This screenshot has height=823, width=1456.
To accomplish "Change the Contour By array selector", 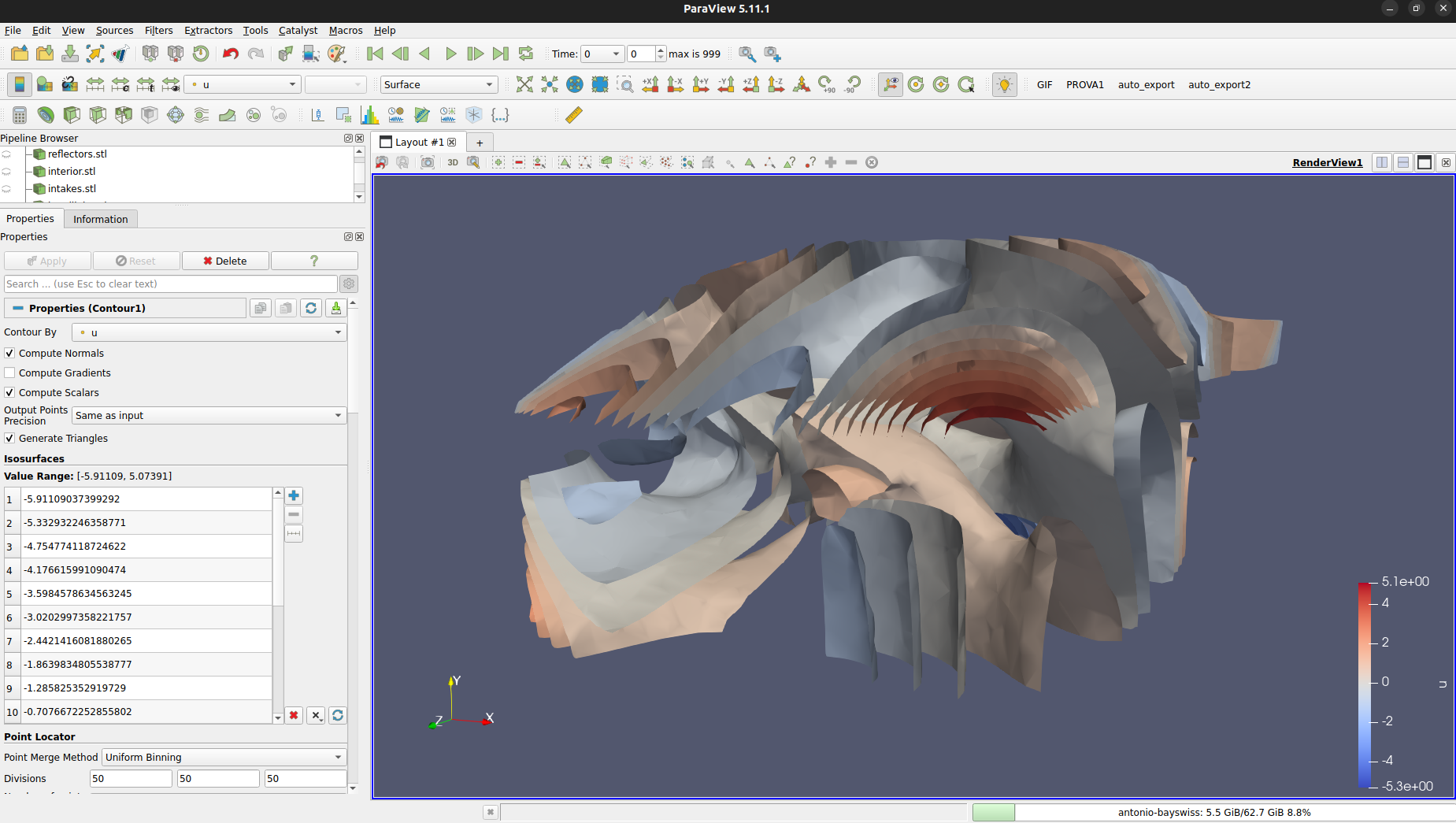I will 209,332.
